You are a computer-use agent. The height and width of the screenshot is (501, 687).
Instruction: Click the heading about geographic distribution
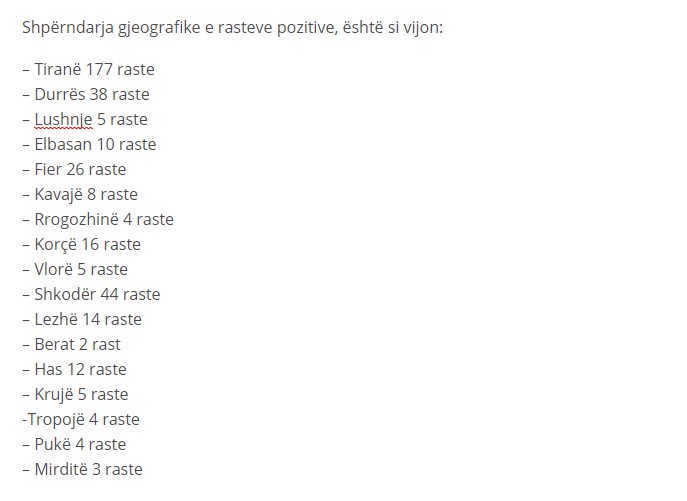click(x=233, y=28)
